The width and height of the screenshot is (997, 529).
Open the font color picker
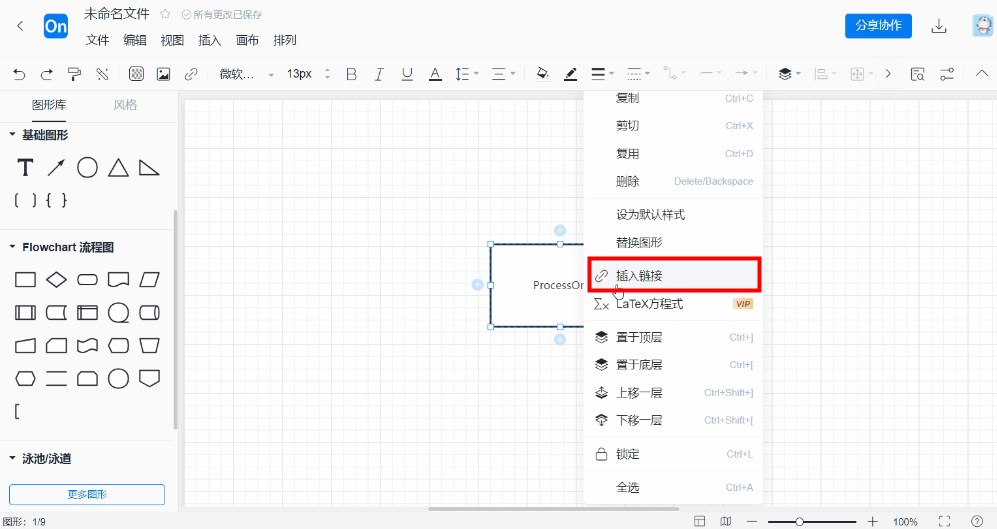435,74
